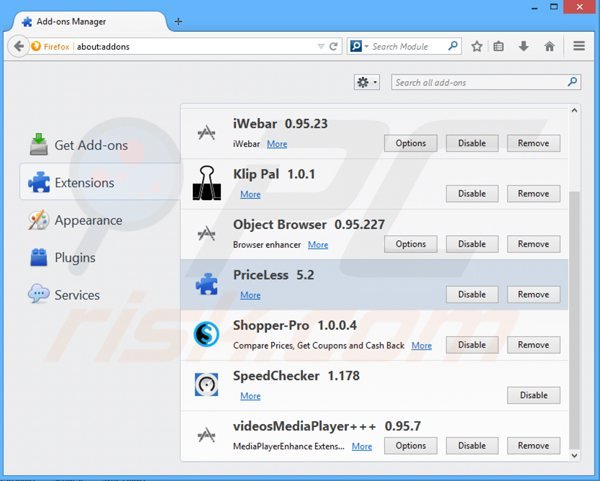Image resolution: width=600 pixels, height=481 pixels.
Task: Click the extensions list scrollbar thumb
Action: click(574, 320)
